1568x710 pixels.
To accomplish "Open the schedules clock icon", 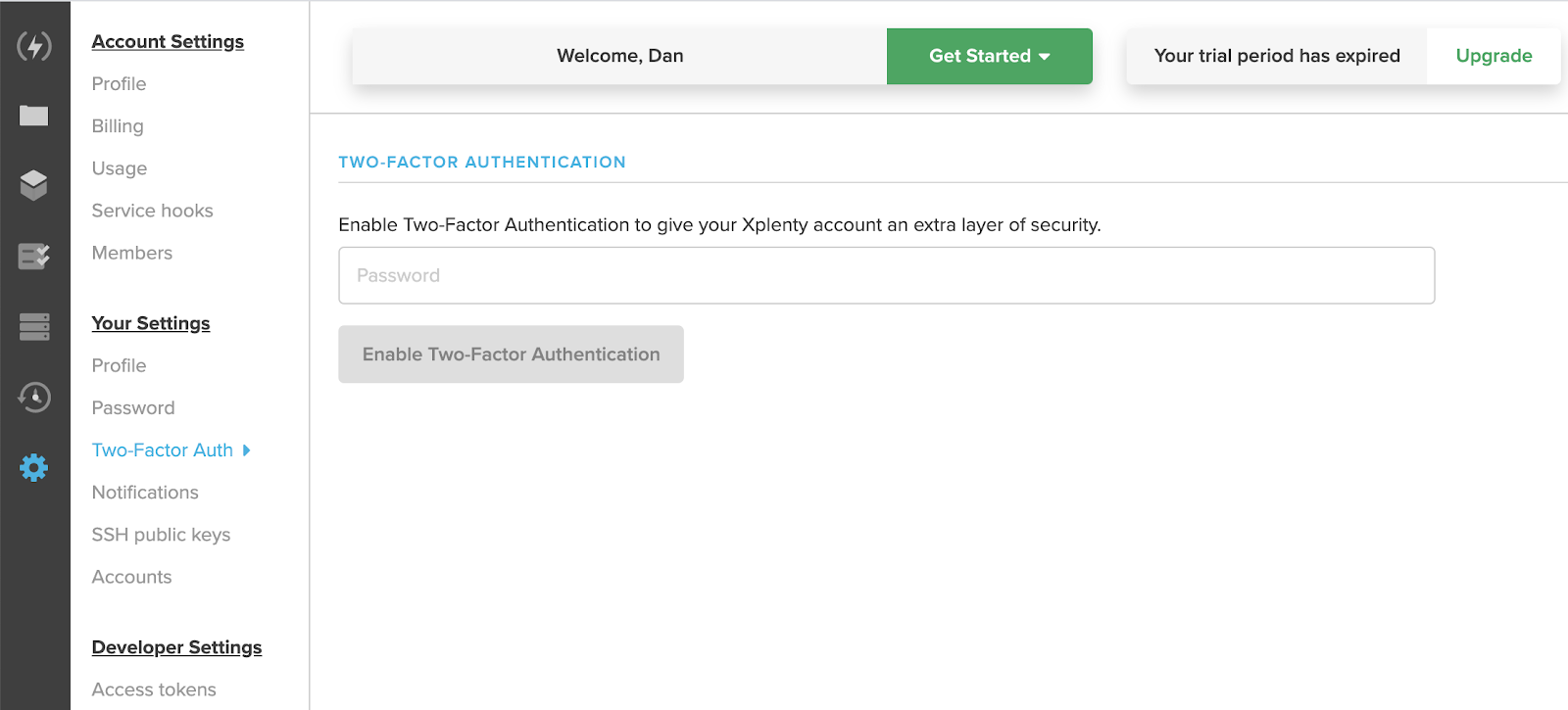I will tap(34, 397).
